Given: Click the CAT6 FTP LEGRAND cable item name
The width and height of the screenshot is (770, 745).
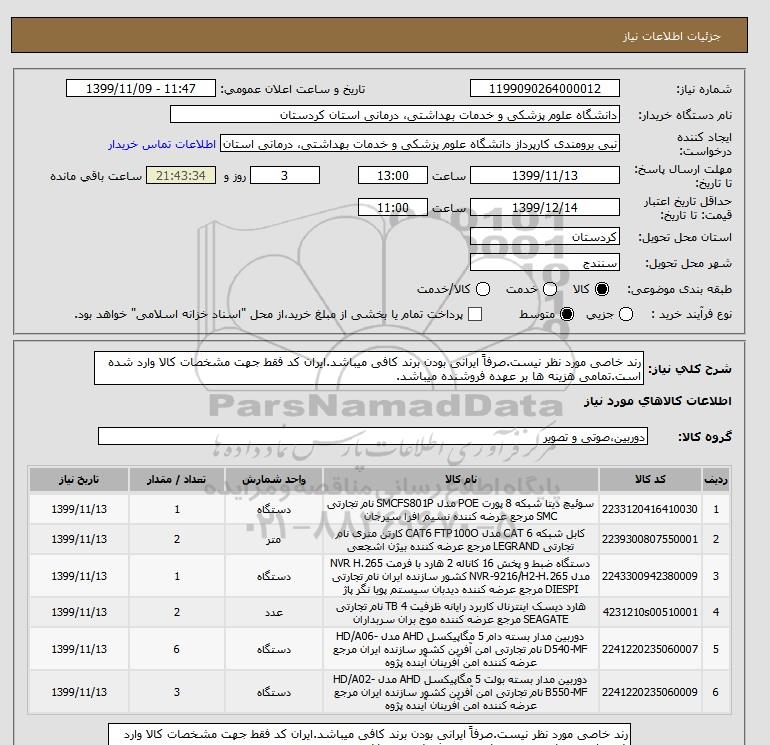Looking at the screenshot, I should click(x=461, y=540).
